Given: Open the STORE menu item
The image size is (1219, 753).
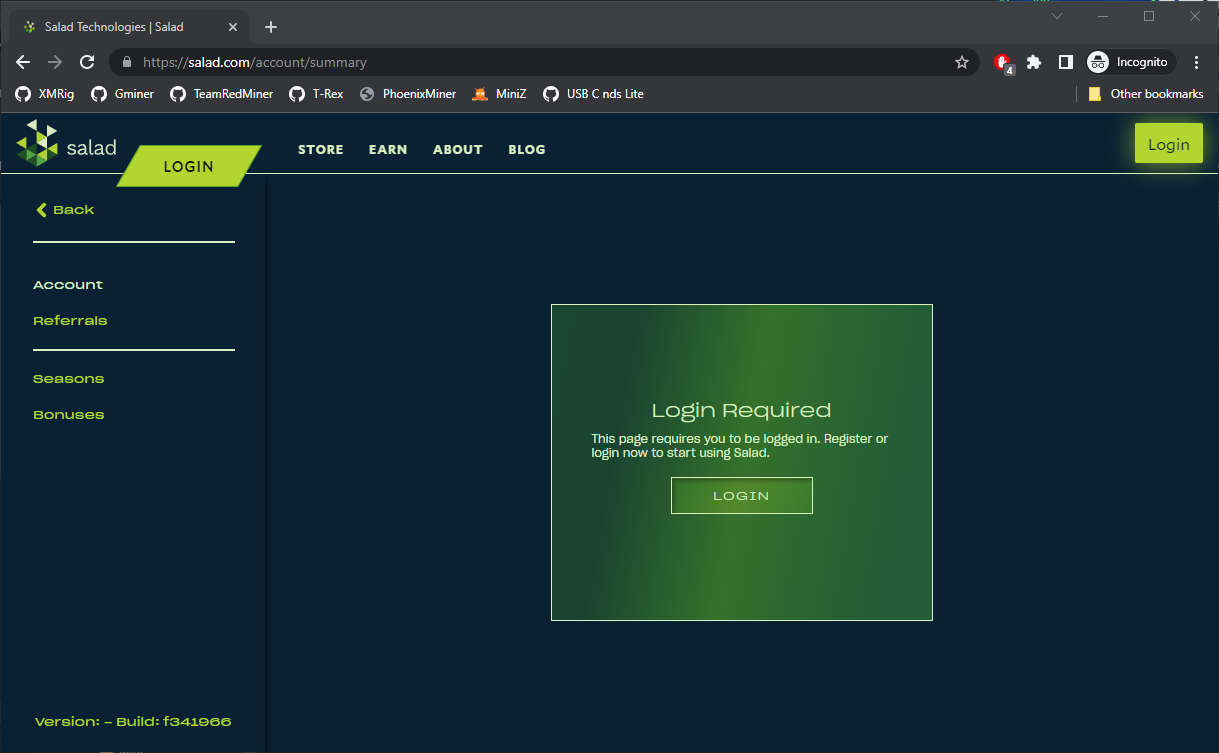Looking at the screenshot, I should click(x=321, y=149).
